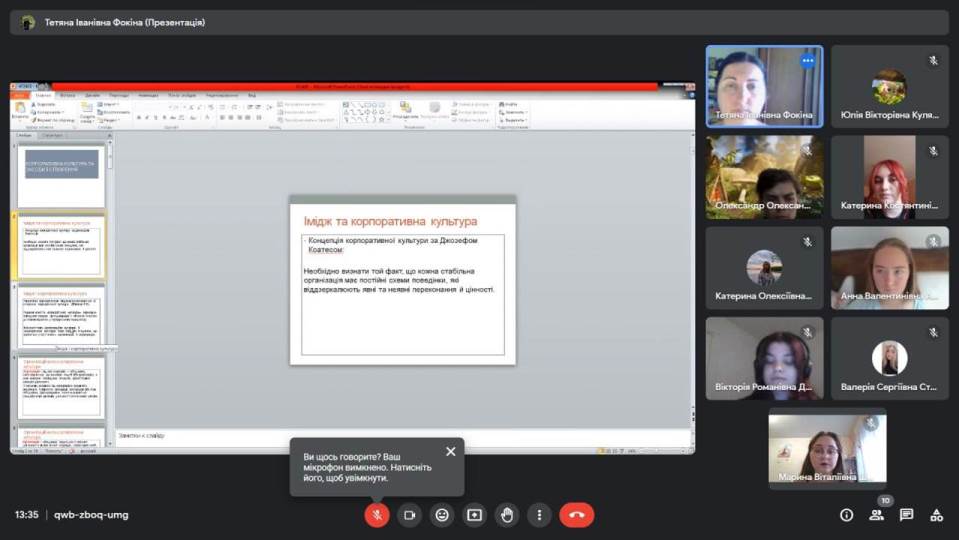This screenshot has height=540, width=959.
Task: Click the slide title Імідж та корпоративна культура
Action: click(x=390, y=221)
